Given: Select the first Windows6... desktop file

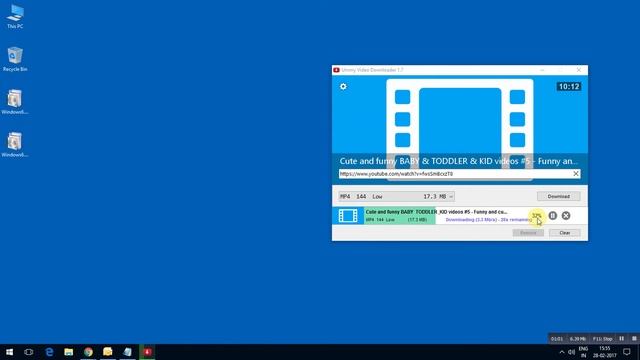Looking at the screenshot, I should (x=15, y=102).
